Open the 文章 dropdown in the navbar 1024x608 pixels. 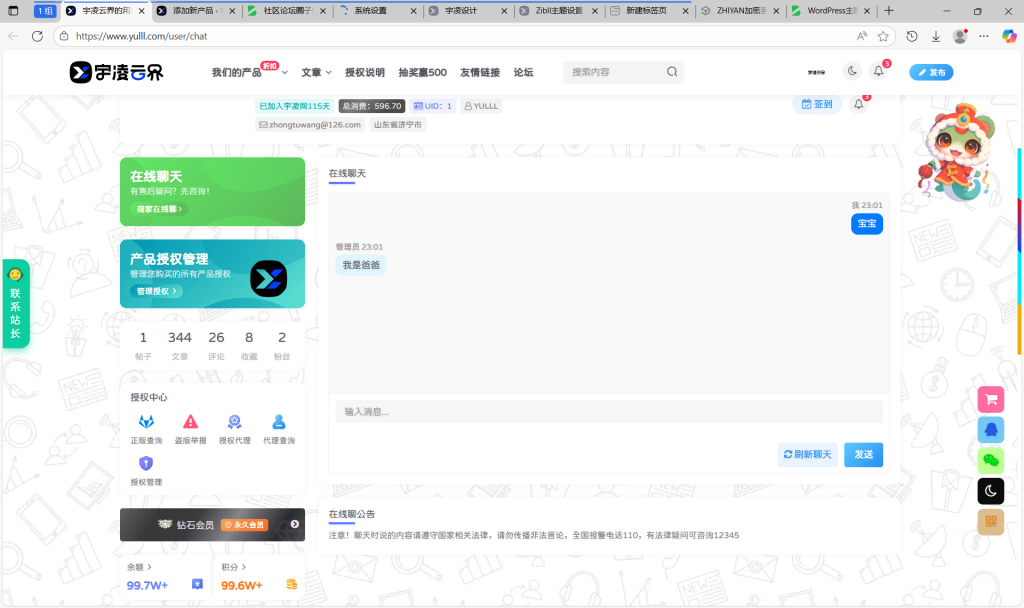(x=313, y=71)
